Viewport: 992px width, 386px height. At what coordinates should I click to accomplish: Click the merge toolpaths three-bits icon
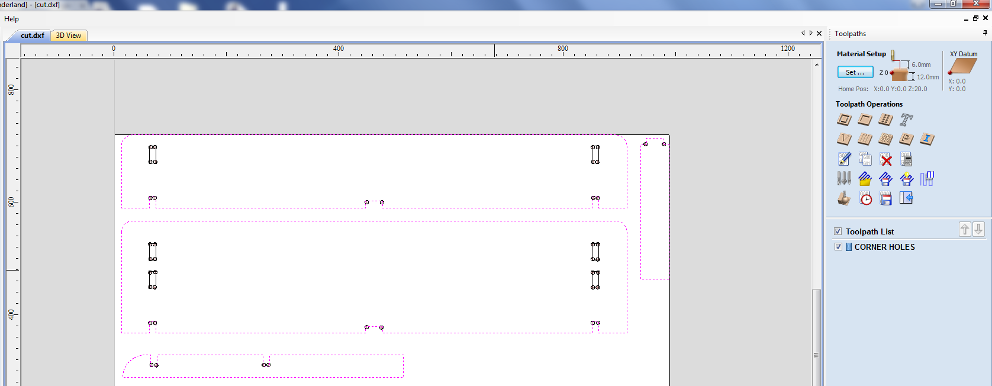point(843,179)
